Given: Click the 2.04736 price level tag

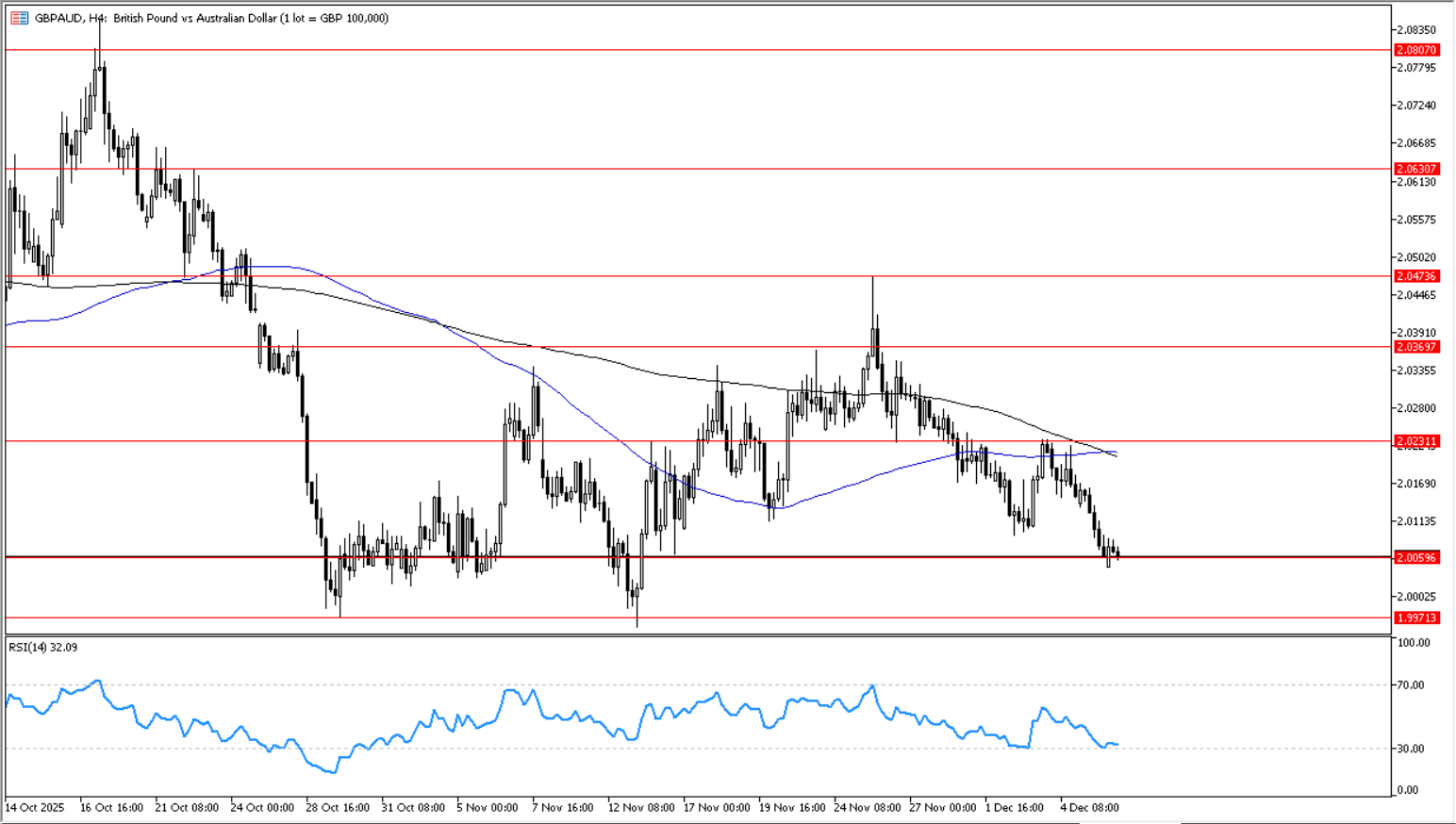Looking at the screenshot, I should [1416, 276].
